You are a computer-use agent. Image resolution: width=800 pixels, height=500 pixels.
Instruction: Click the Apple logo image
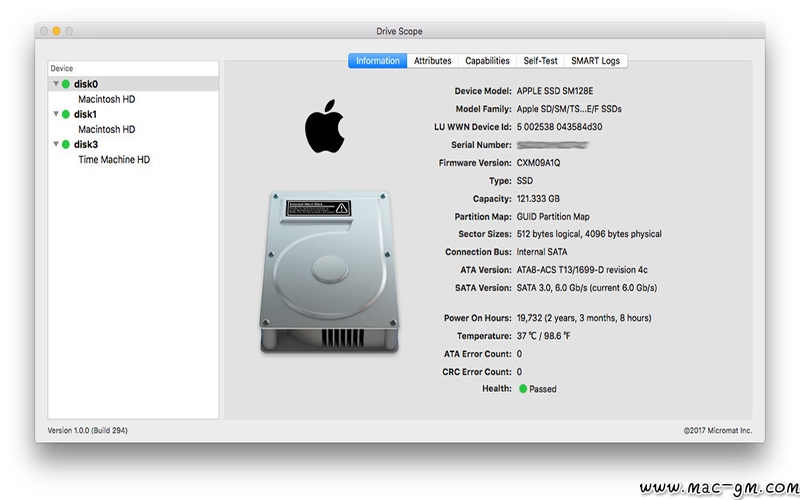click(x=324, y=126)
